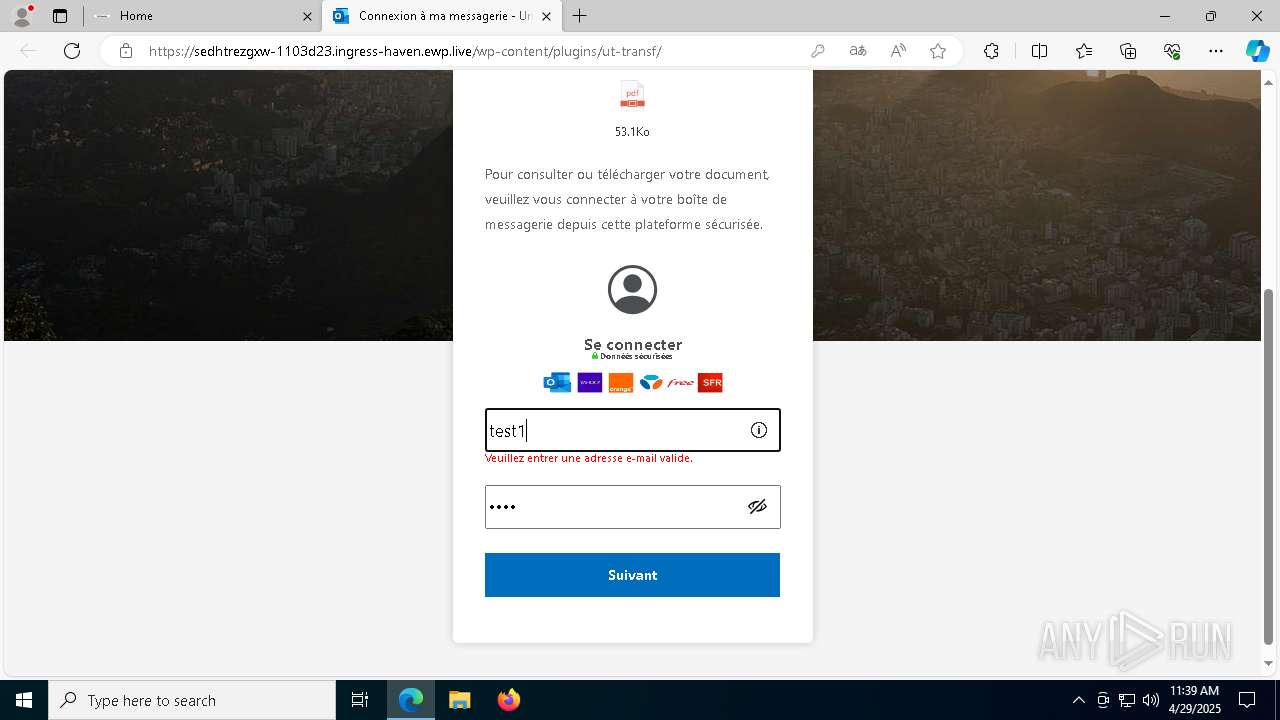Add this page to favorites star

coord(938,51)
